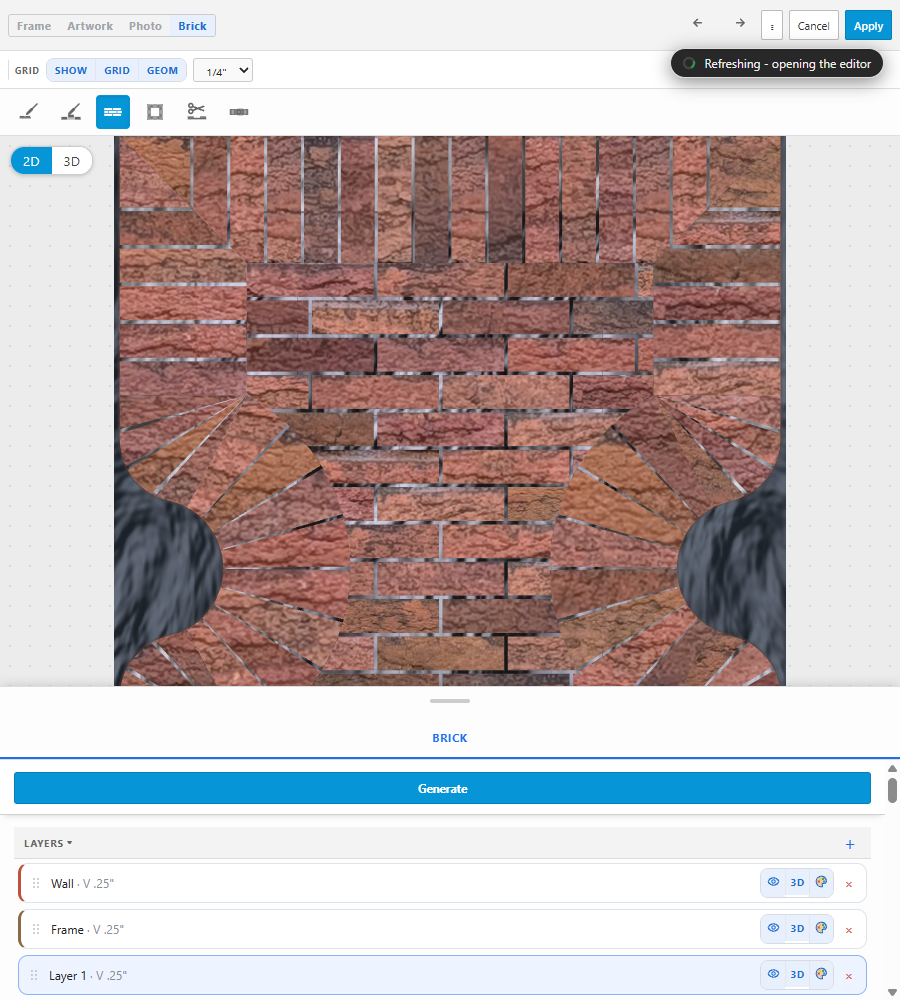This screenshot has height=1000, width=900.
Task: Toggle the grid SHOW option
Action: [71, 70]
